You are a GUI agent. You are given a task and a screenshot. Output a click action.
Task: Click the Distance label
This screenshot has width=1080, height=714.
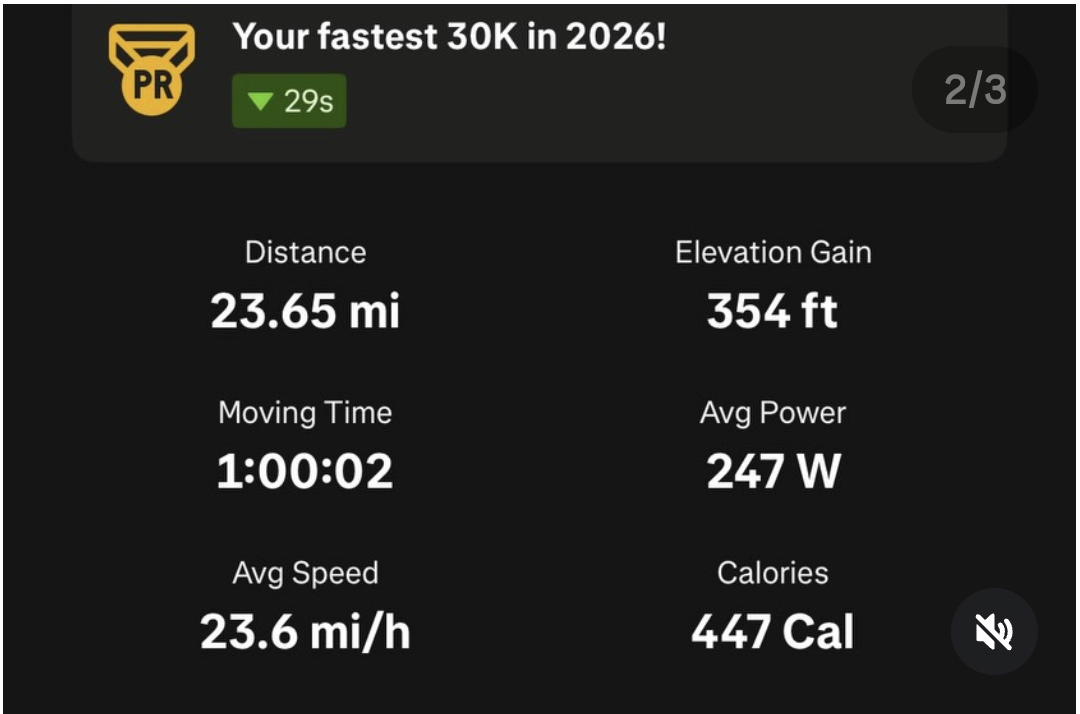click(x=306, y=252)
